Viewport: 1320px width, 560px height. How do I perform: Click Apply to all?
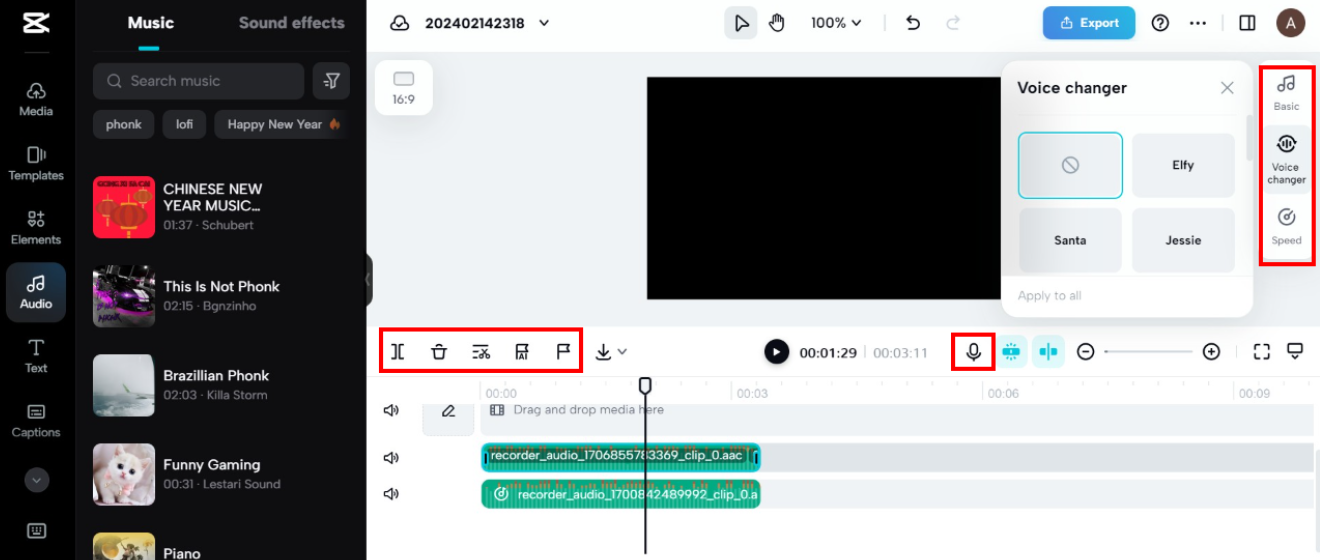[x=1049, y=296]
